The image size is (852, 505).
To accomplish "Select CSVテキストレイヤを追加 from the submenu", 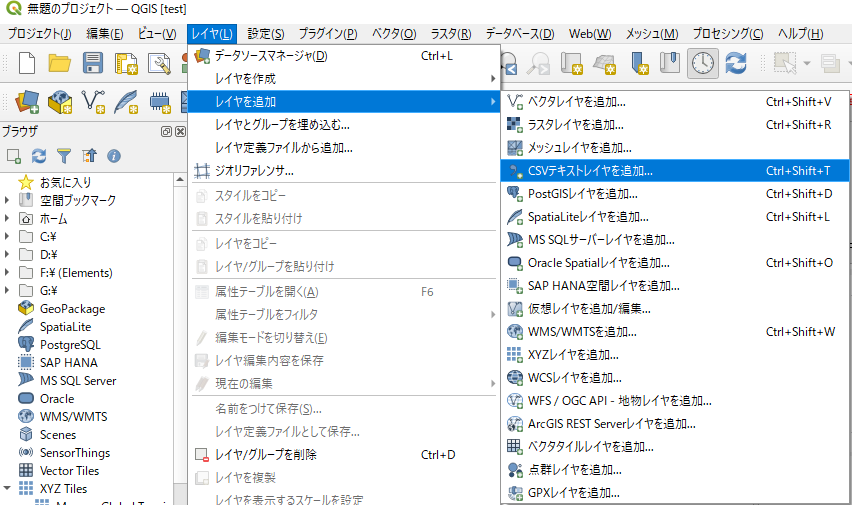I will [x=590, y=171].
